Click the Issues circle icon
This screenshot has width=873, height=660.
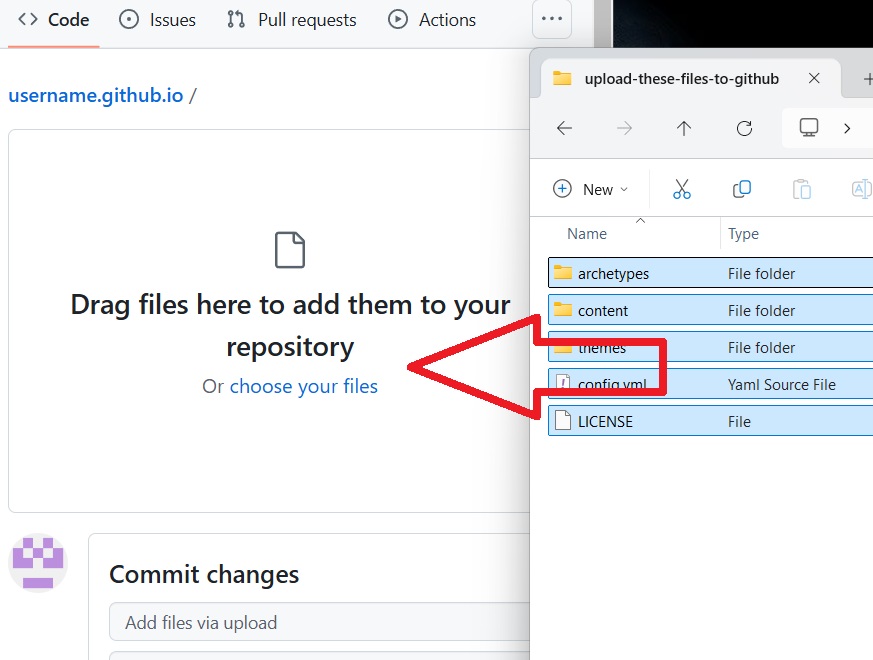pyautogui.click(x=129, y=19)
